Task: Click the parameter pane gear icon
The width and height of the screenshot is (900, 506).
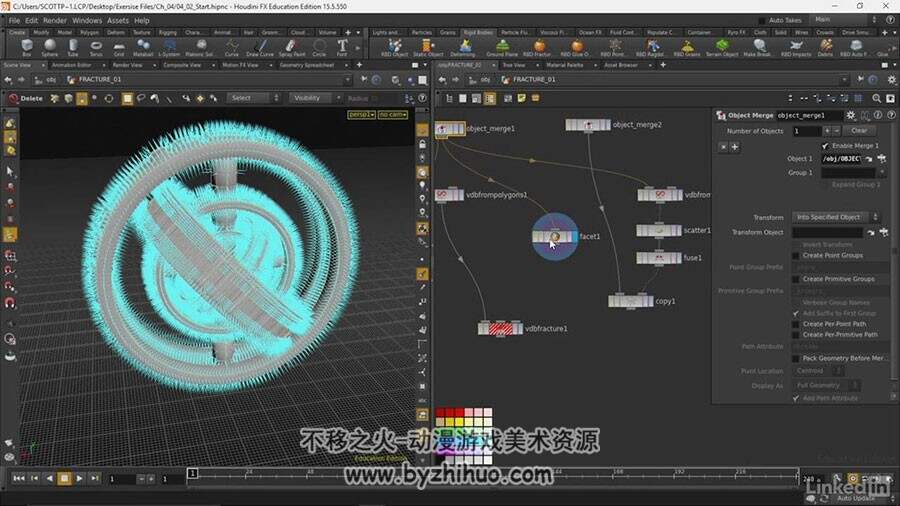Action: 851,115
